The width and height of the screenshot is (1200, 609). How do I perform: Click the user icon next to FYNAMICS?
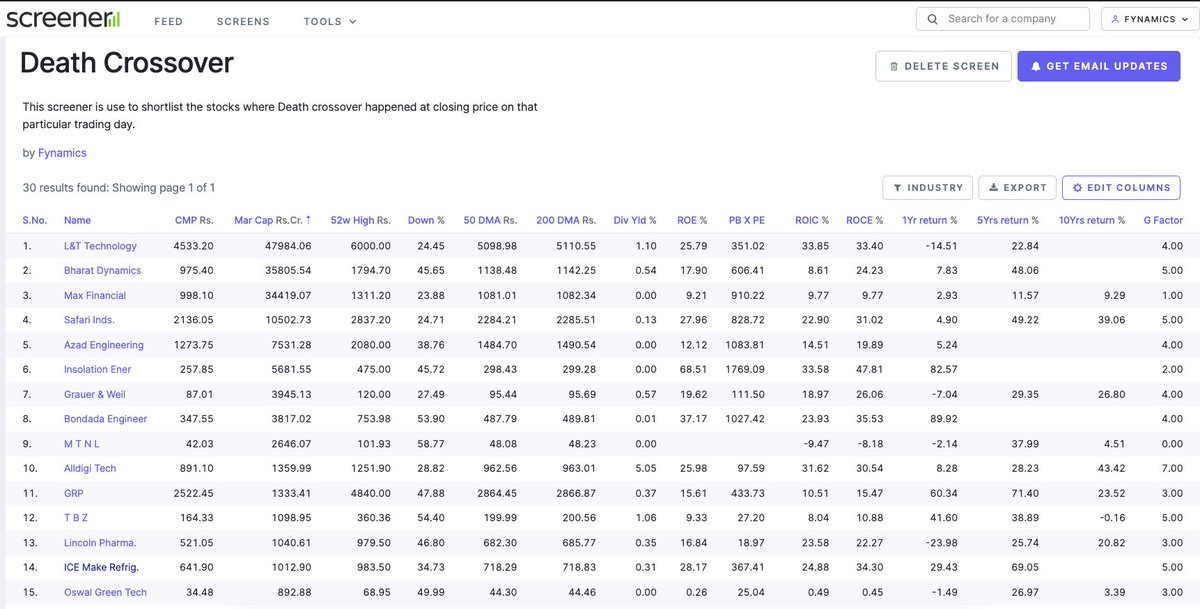point(1114,17)
